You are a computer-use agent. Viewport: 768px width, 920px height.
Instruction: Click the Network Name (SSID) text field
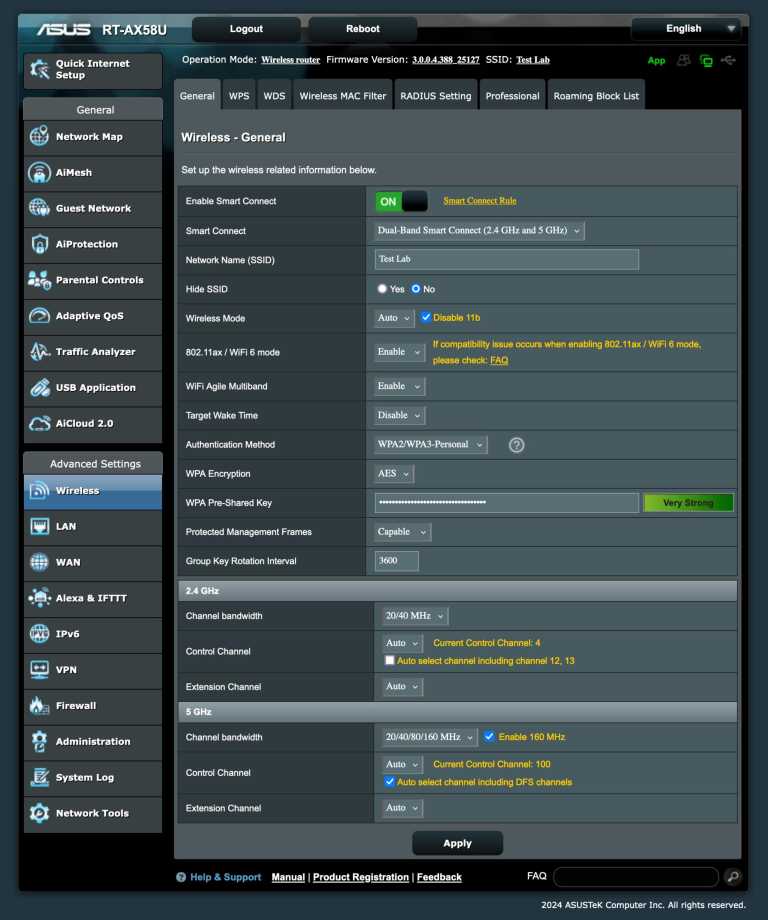coord(506,259)
